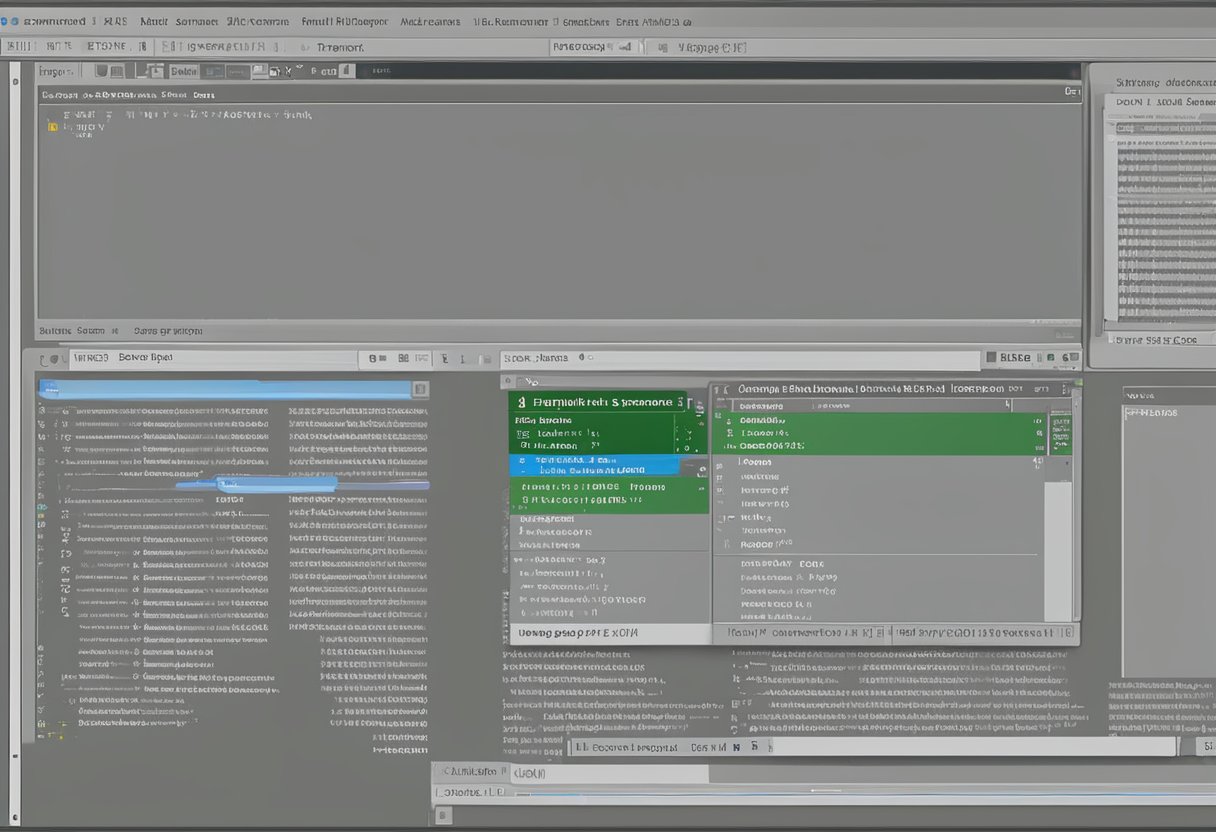Click the first icon in top editor toolbar

click(101, 71)
